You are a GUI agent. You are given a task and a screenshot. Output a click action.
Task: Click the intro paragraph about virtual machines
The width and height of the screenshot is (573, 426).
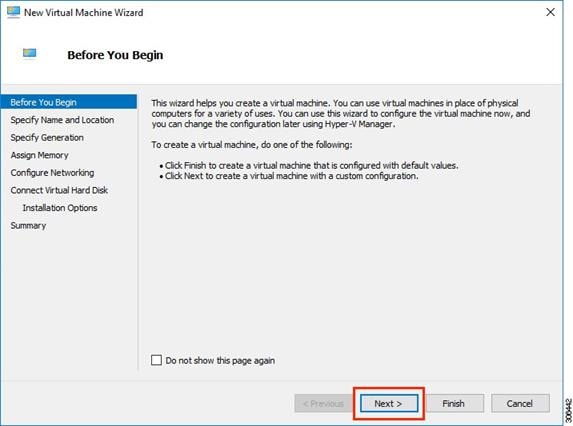coord(341,113)
